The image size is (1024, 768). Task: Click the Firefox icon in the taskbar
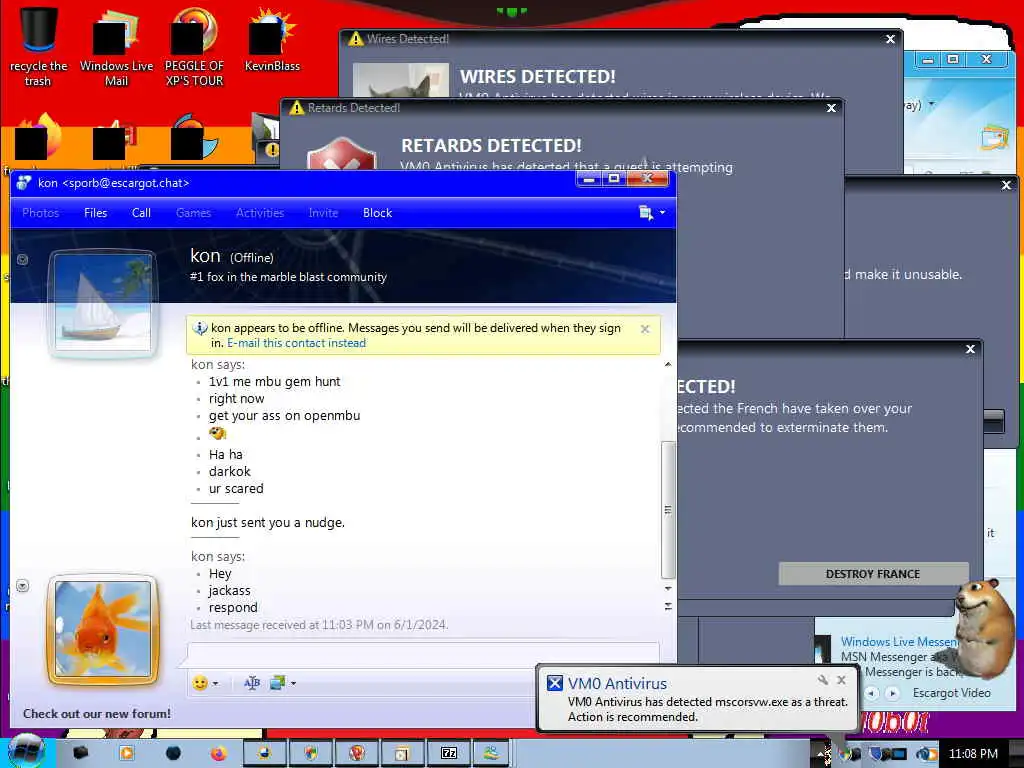coord(219,754)
